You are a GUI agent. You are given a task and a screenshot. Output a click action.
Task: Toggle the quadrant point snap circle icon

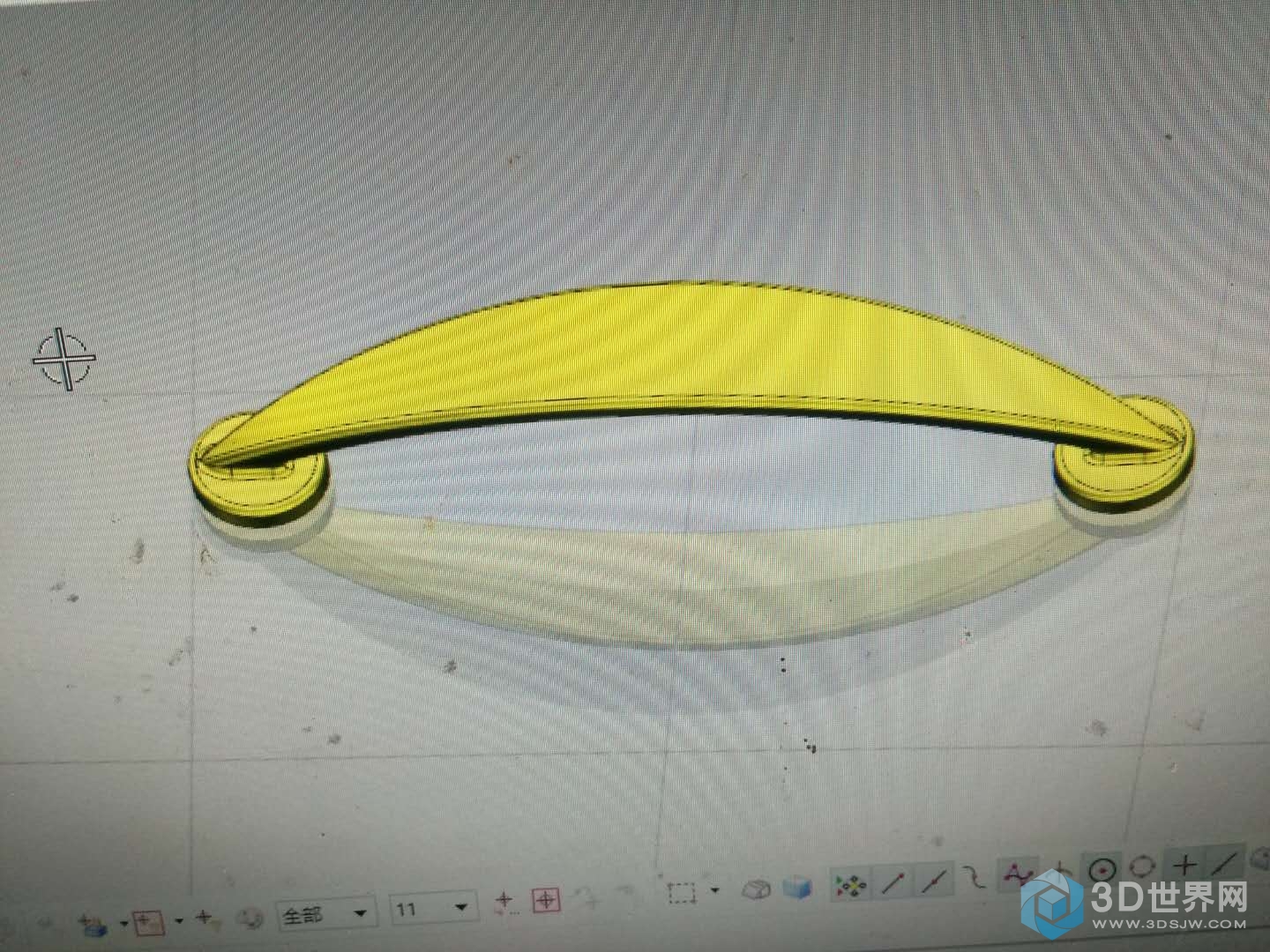point(1142,866)
